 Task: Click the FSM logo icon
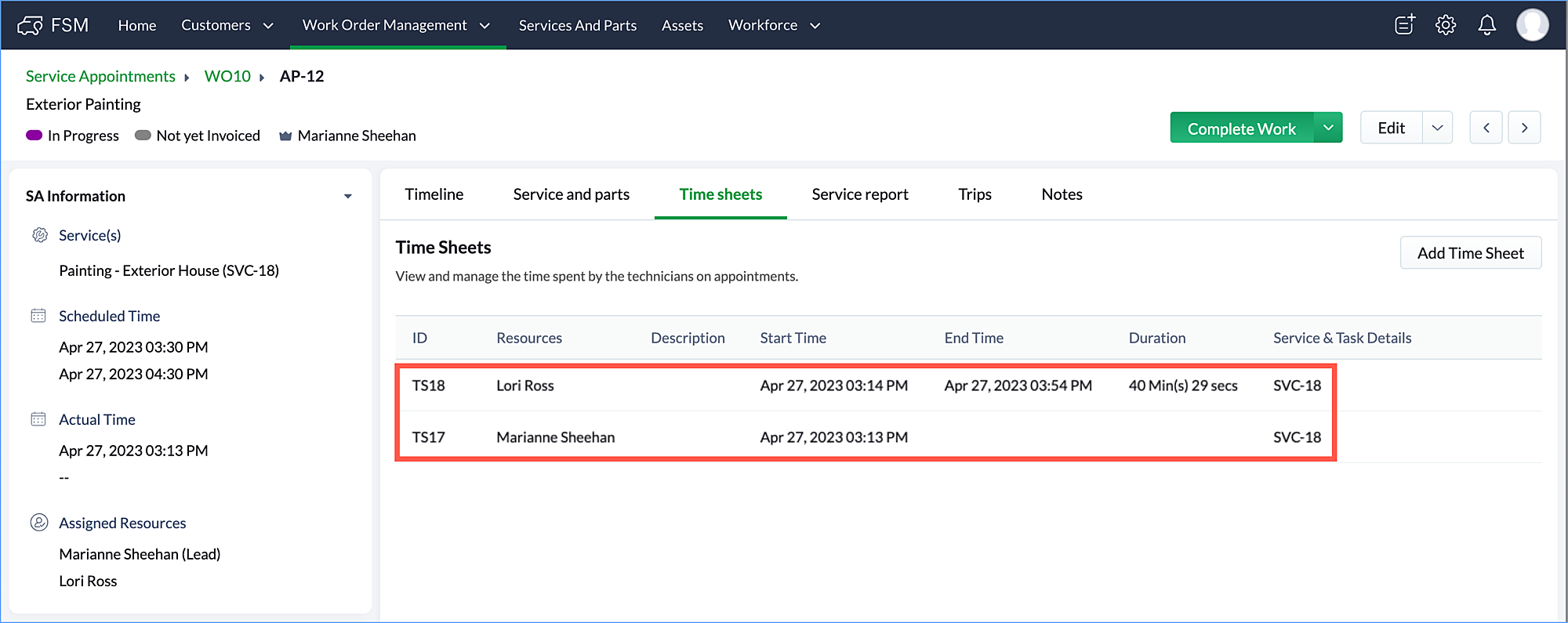(30, 26)
